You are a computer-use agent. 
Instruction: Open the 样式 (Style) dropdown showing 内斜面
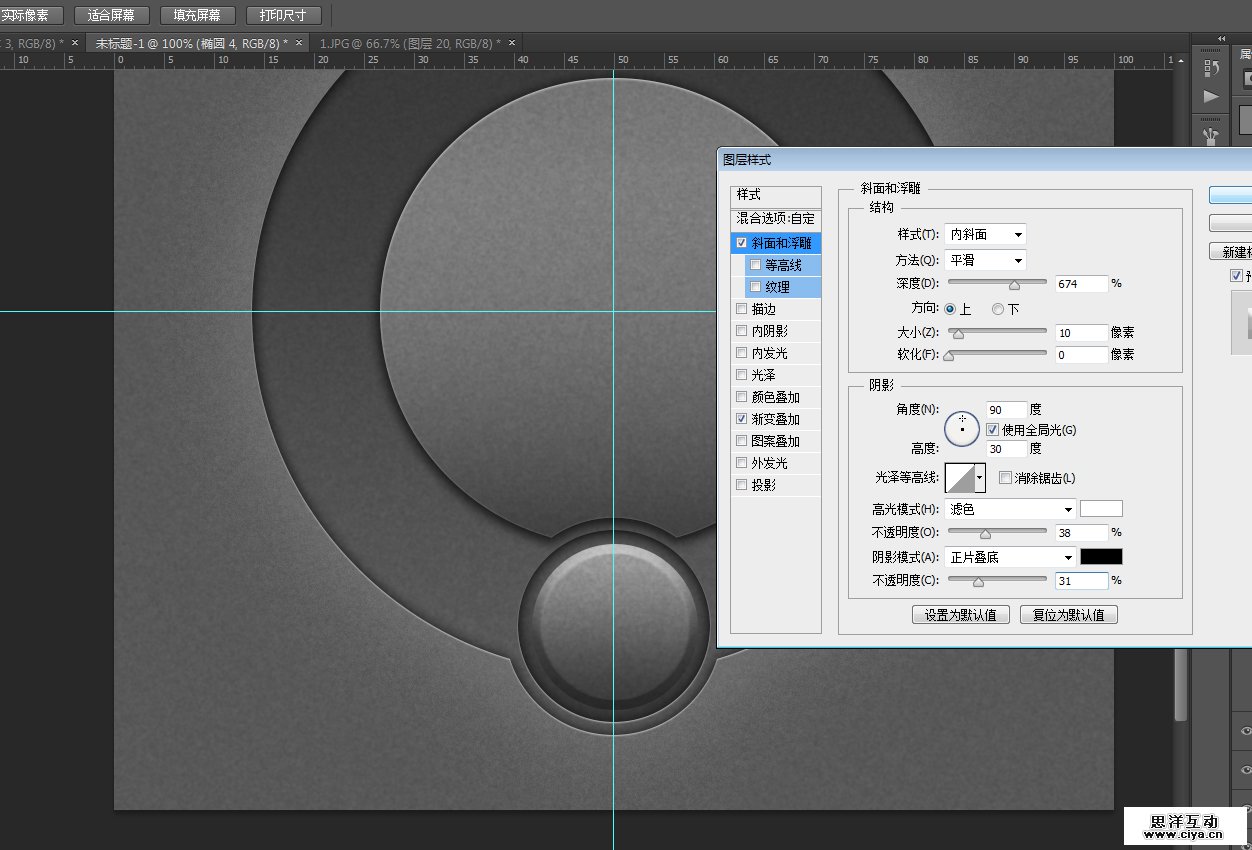[x=986, y=234]
